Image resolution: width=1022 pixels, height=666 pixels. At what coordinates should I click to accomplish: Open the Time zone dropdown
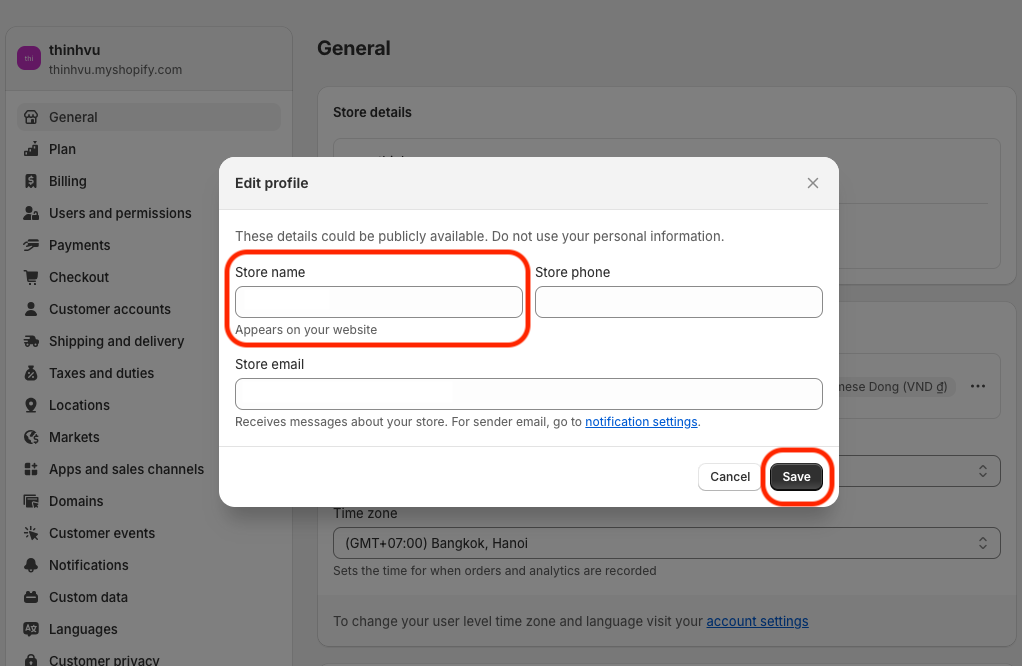(x=666, y=543)
